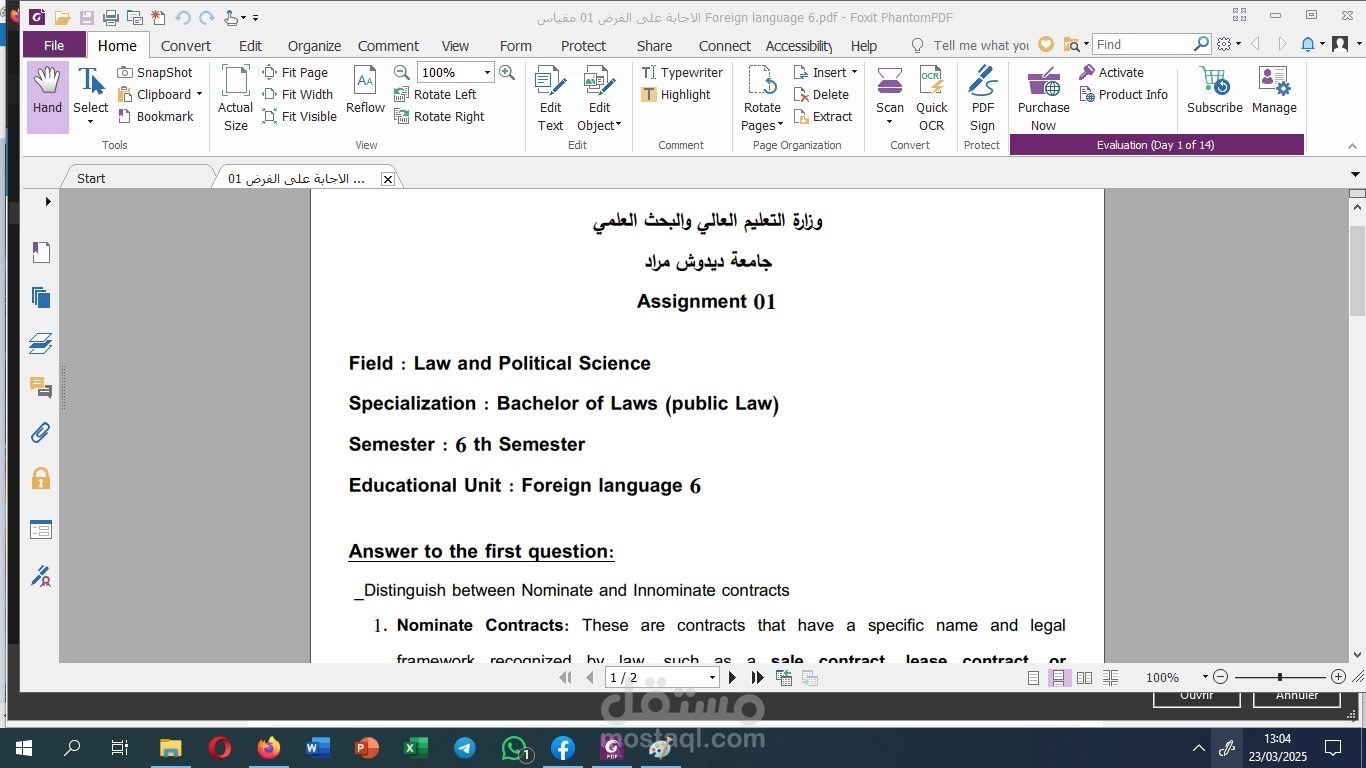Image resolution: width=1366 pixels, height=768 pixels.
Task: Choose Fit Width view
Action: pos(297,94)
